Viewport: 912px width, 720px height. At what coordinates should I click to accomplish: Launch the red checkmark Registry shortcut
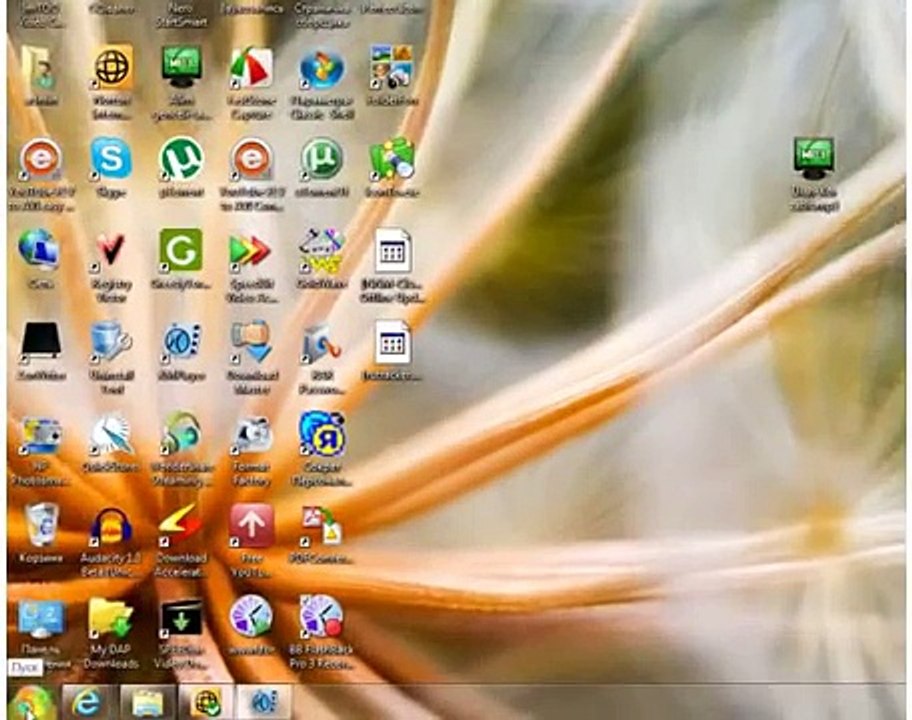point(111,251)
